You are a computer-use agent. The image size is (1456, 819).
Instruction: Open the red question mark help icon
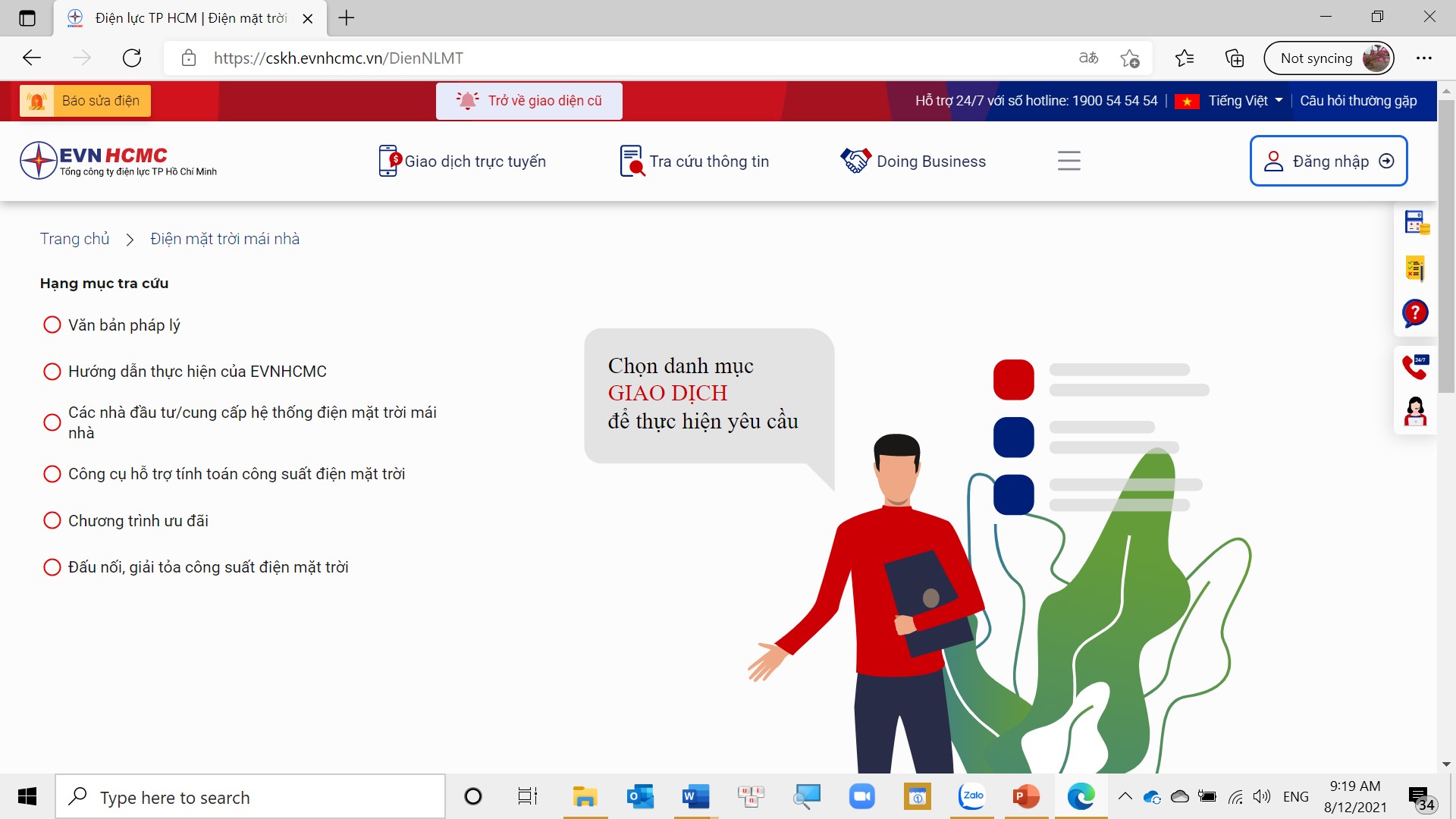1415,312
